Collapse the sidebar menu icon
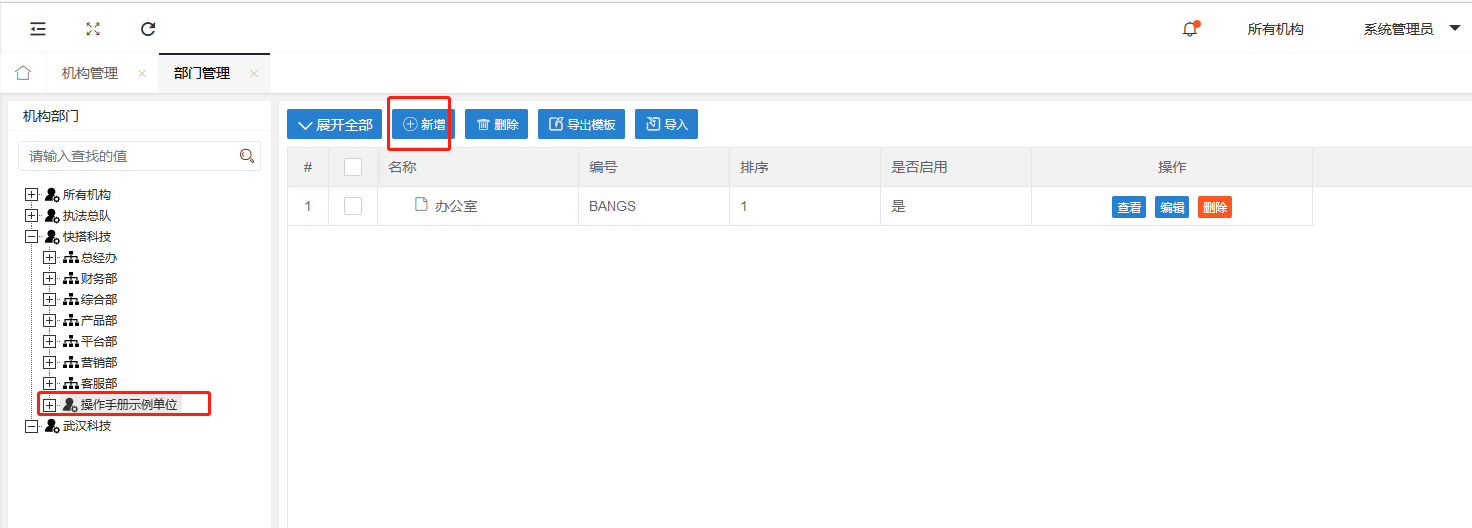 point(38,29)
